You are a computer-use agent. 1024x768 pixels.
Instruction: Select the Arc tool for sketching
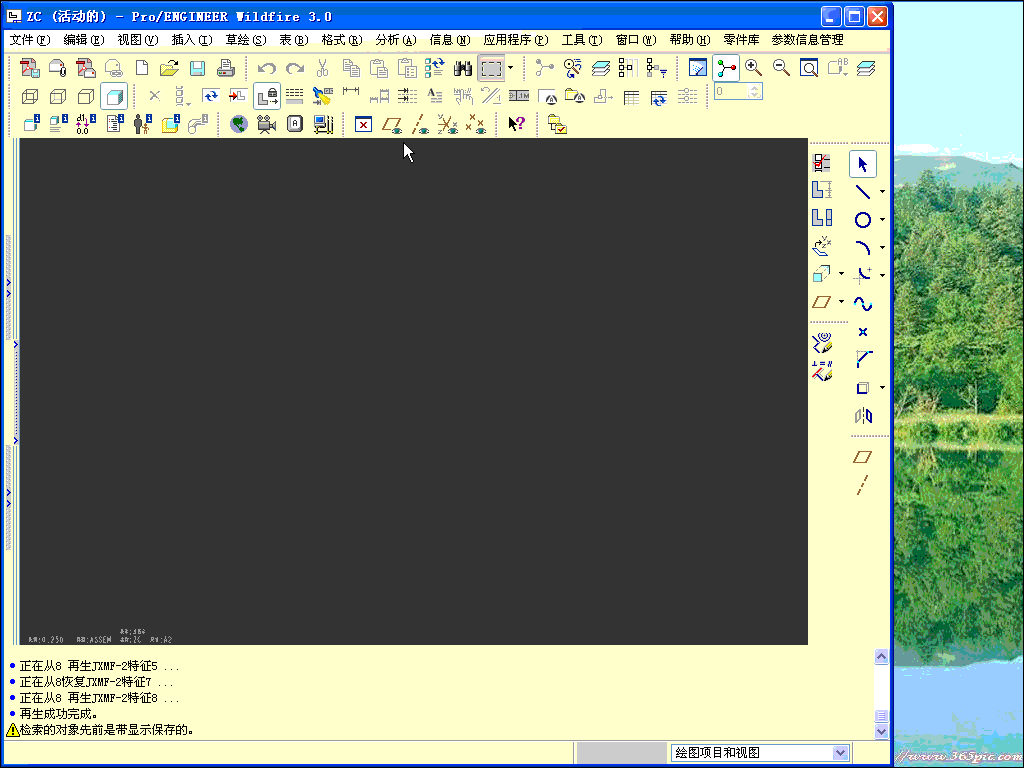point(862,246)
